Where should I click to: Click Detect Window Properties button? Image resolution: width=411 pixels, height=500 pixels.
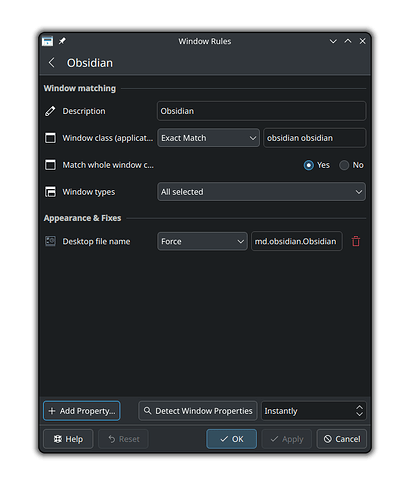pos(198,411)
